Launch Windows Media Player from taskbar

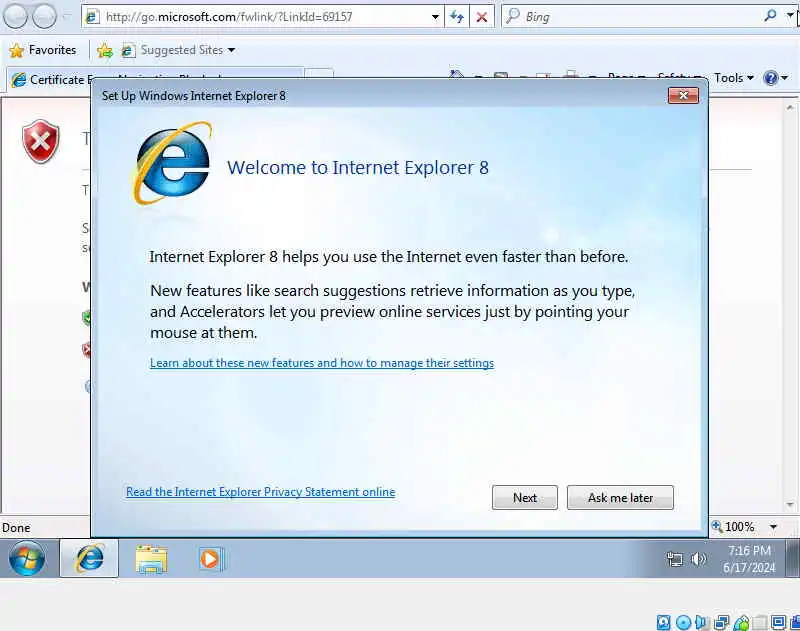pos(211,559)
